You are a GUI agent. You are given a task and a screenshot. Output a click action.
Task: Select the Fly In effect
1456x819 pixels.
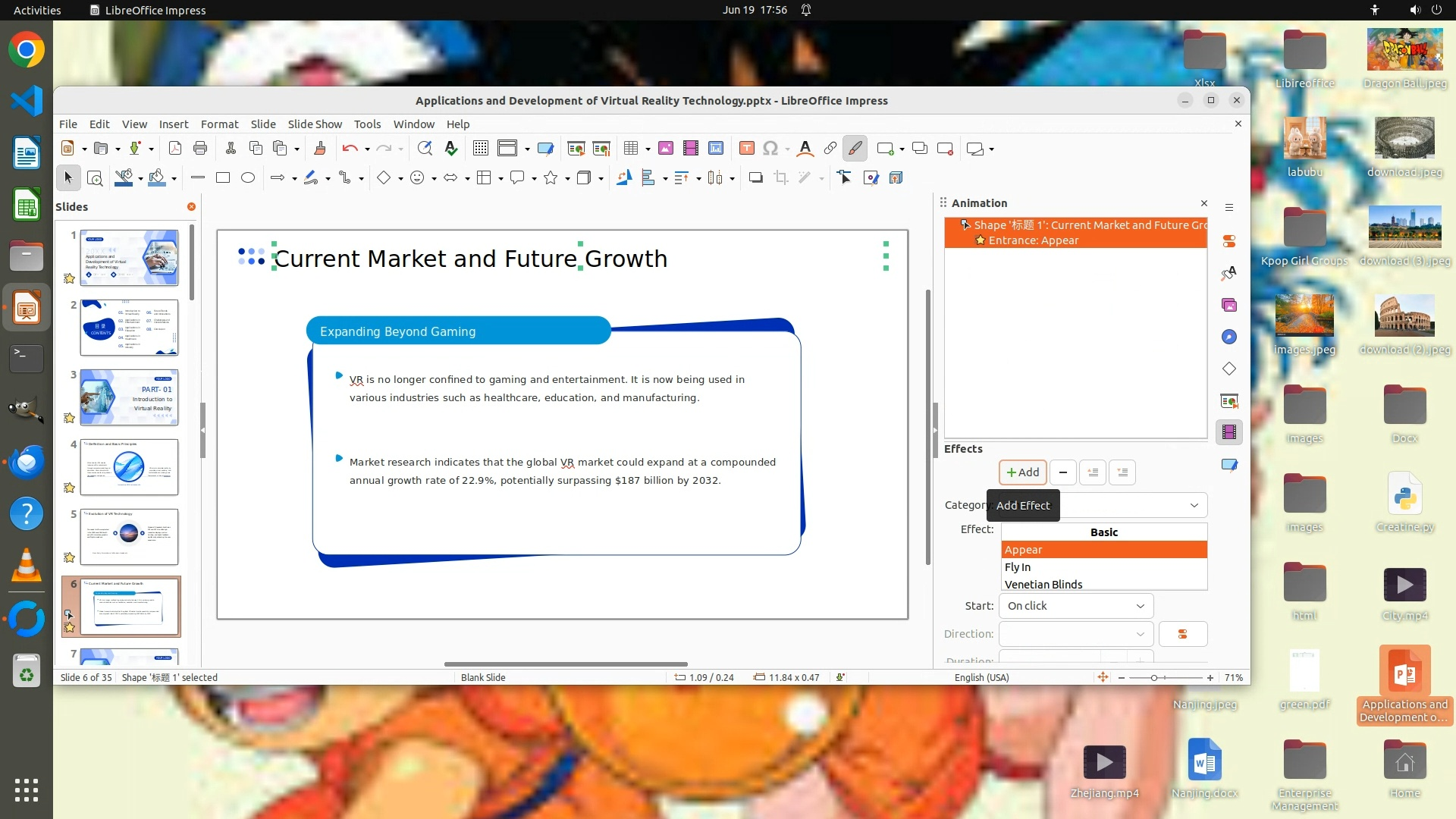[1018, 567]
